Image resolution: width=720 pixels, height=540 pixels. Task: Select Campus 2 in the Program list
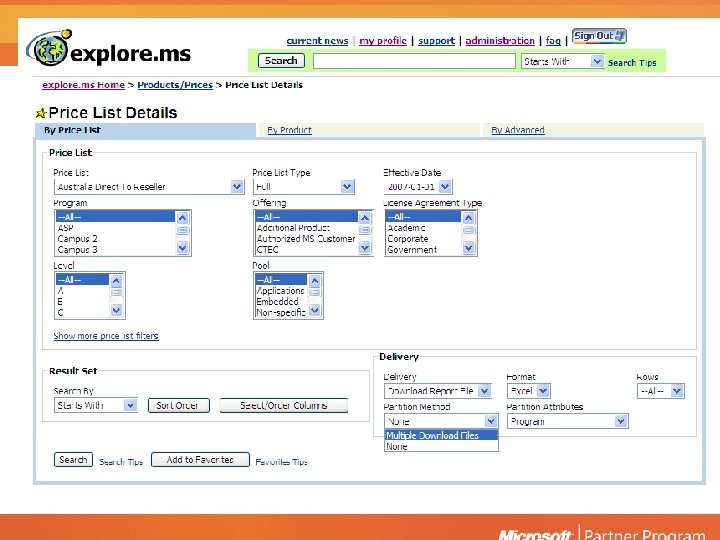[115, 239]
